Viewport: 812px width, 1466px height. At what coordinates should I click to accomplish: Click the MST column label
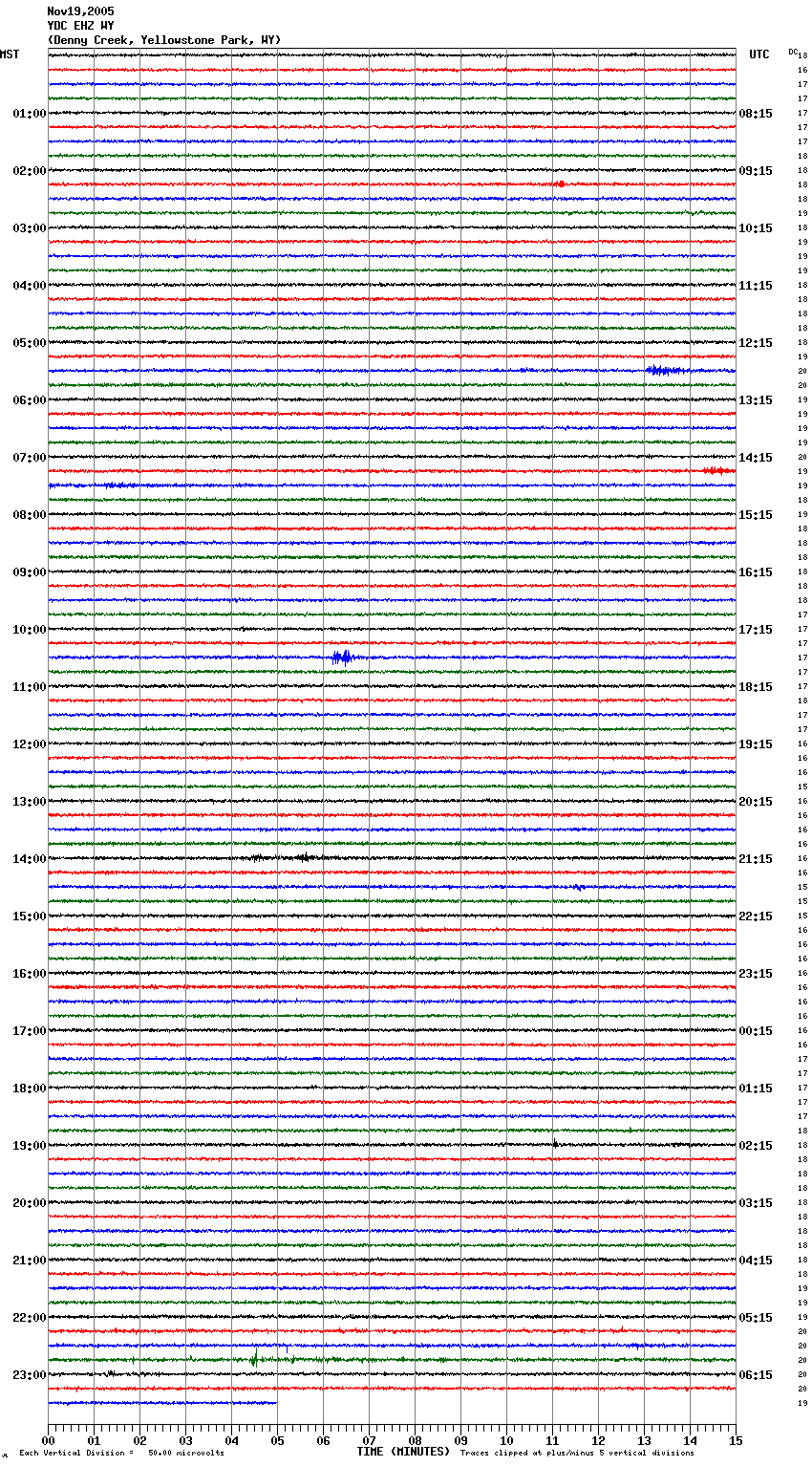[x=10, y=54]
